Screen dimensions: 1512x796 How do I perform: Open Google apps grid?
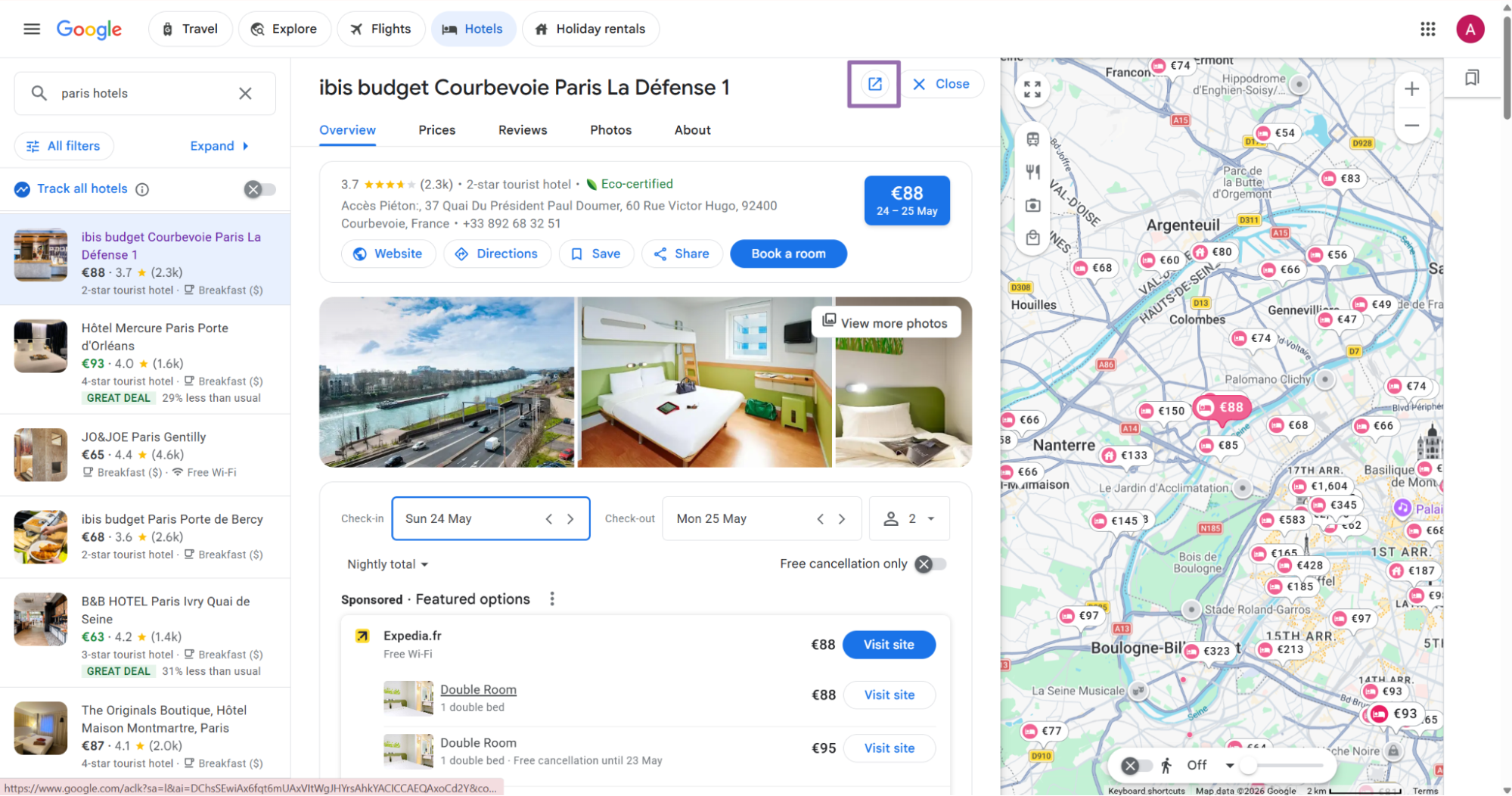click(x=1427, y=29)
